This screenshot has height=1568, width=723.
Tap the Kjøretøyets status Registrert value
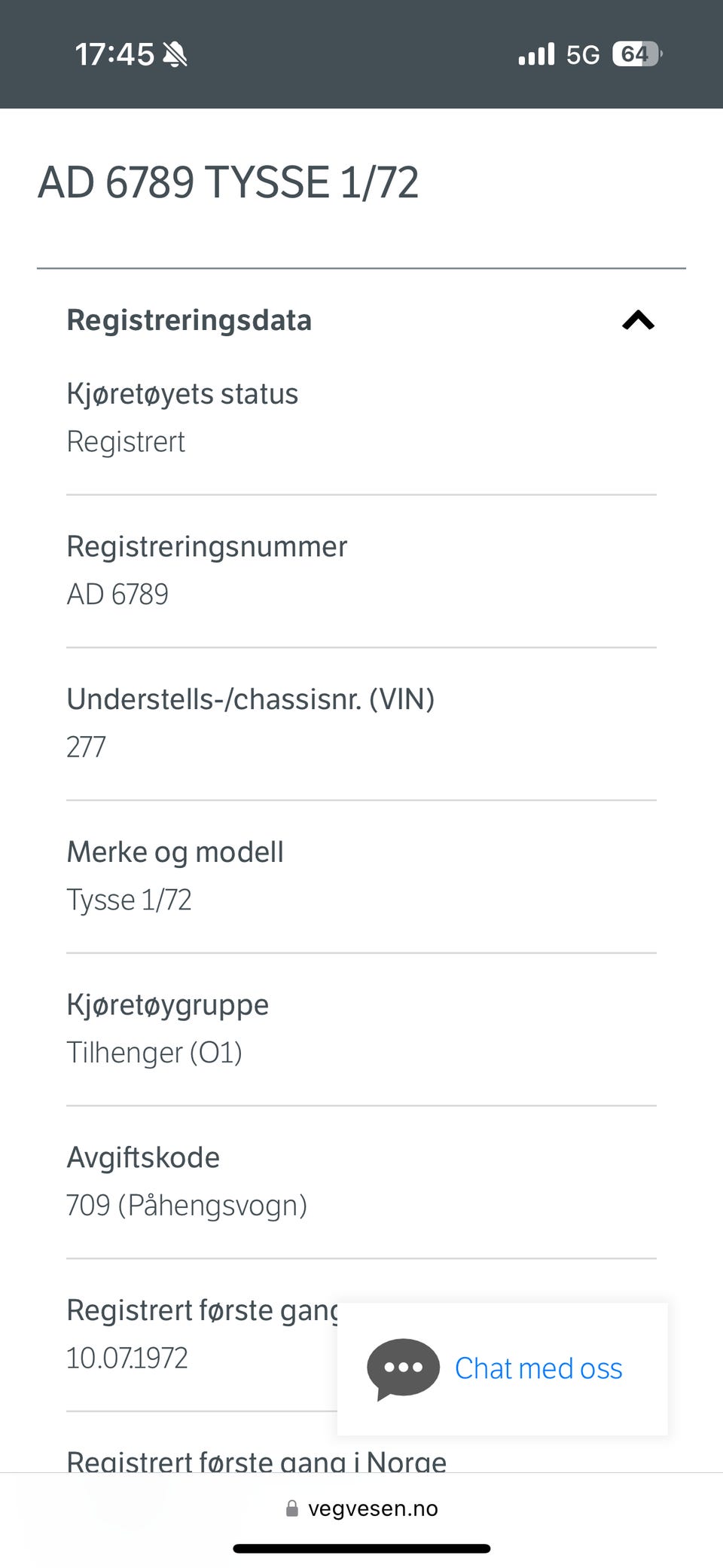point(126,442)
